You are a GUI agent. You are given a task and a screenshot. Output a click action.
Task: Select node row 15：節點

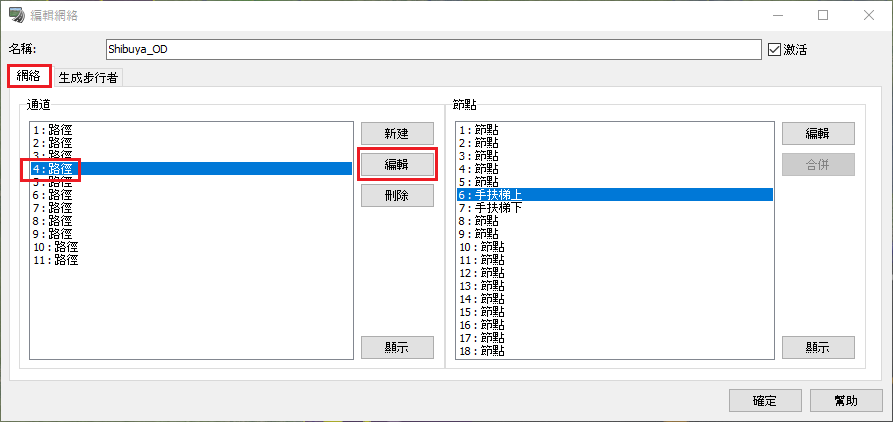[615, 312]
